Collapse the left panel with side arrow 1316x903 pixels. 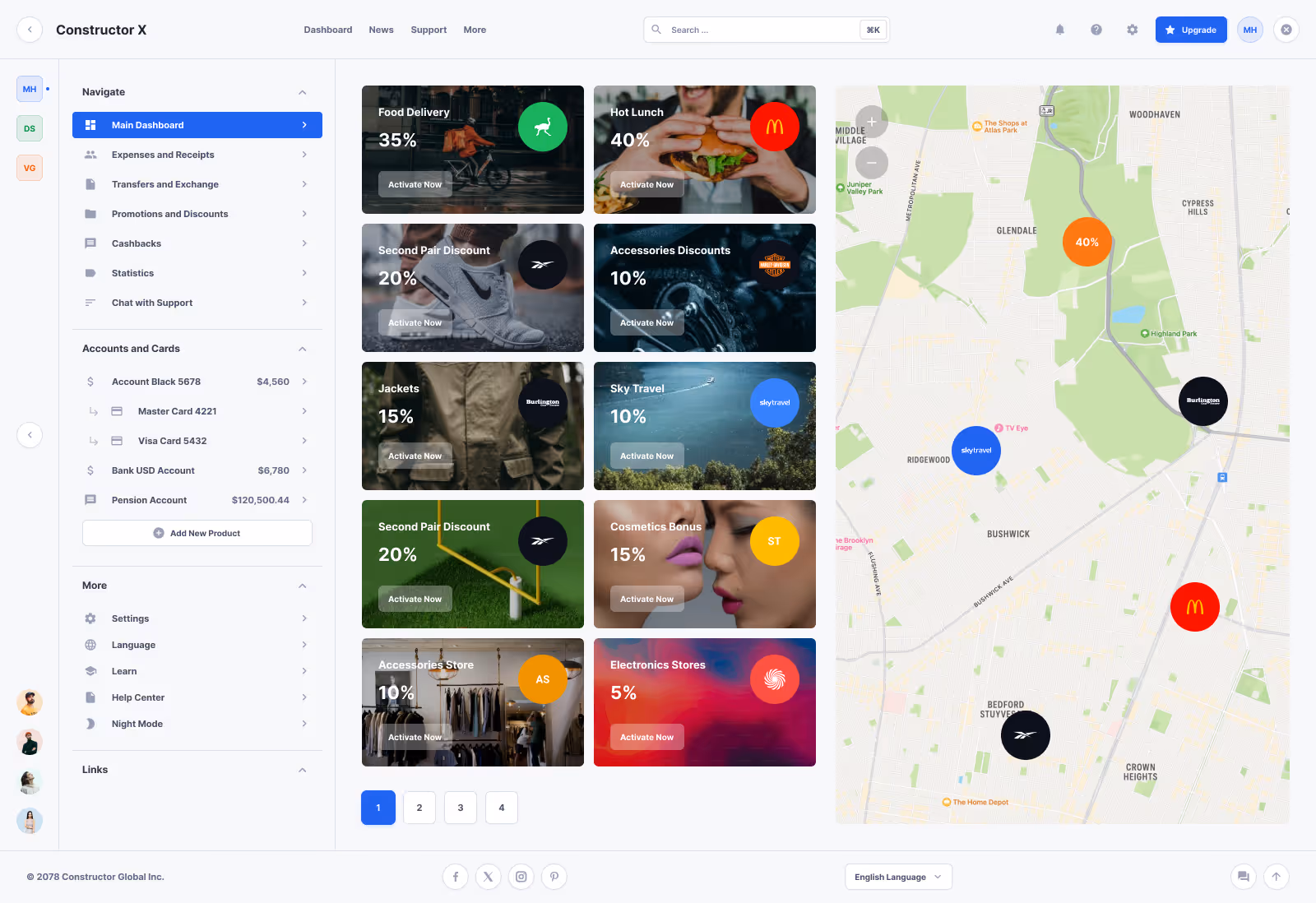click(x=30, y=434)
